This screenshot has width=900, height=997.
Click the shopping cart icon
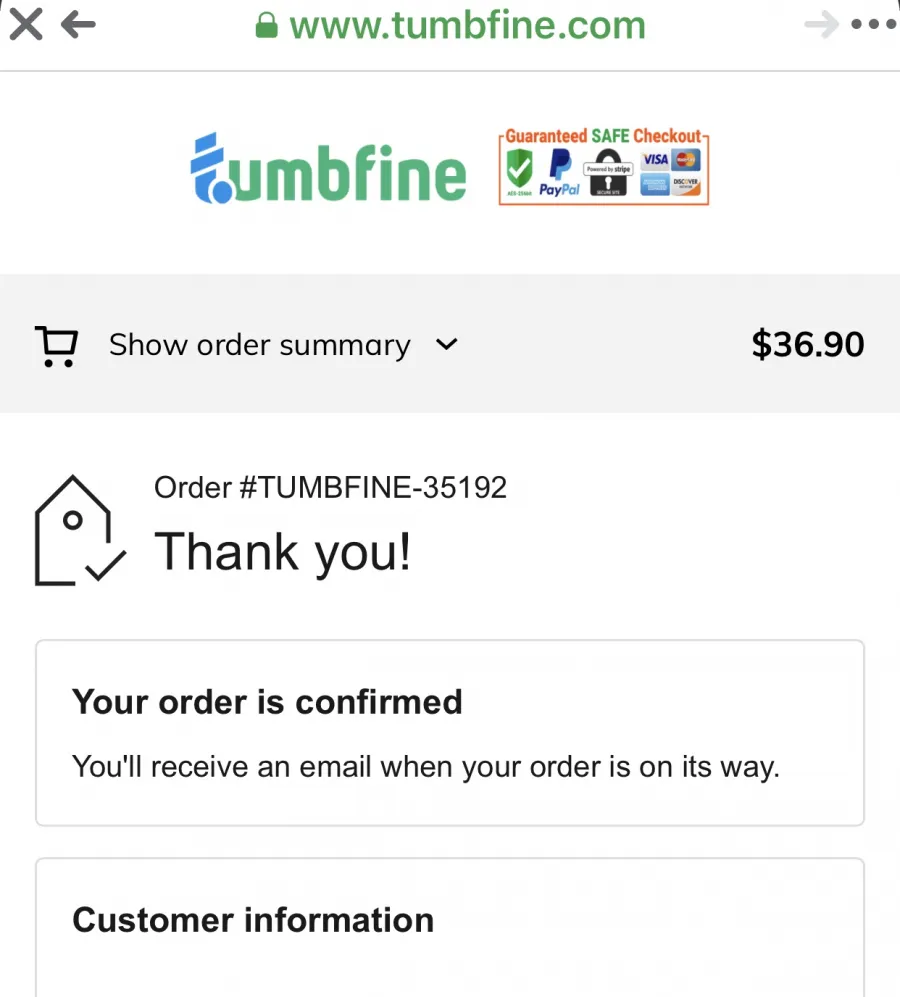pyautogui.click(x=57, y=346)
